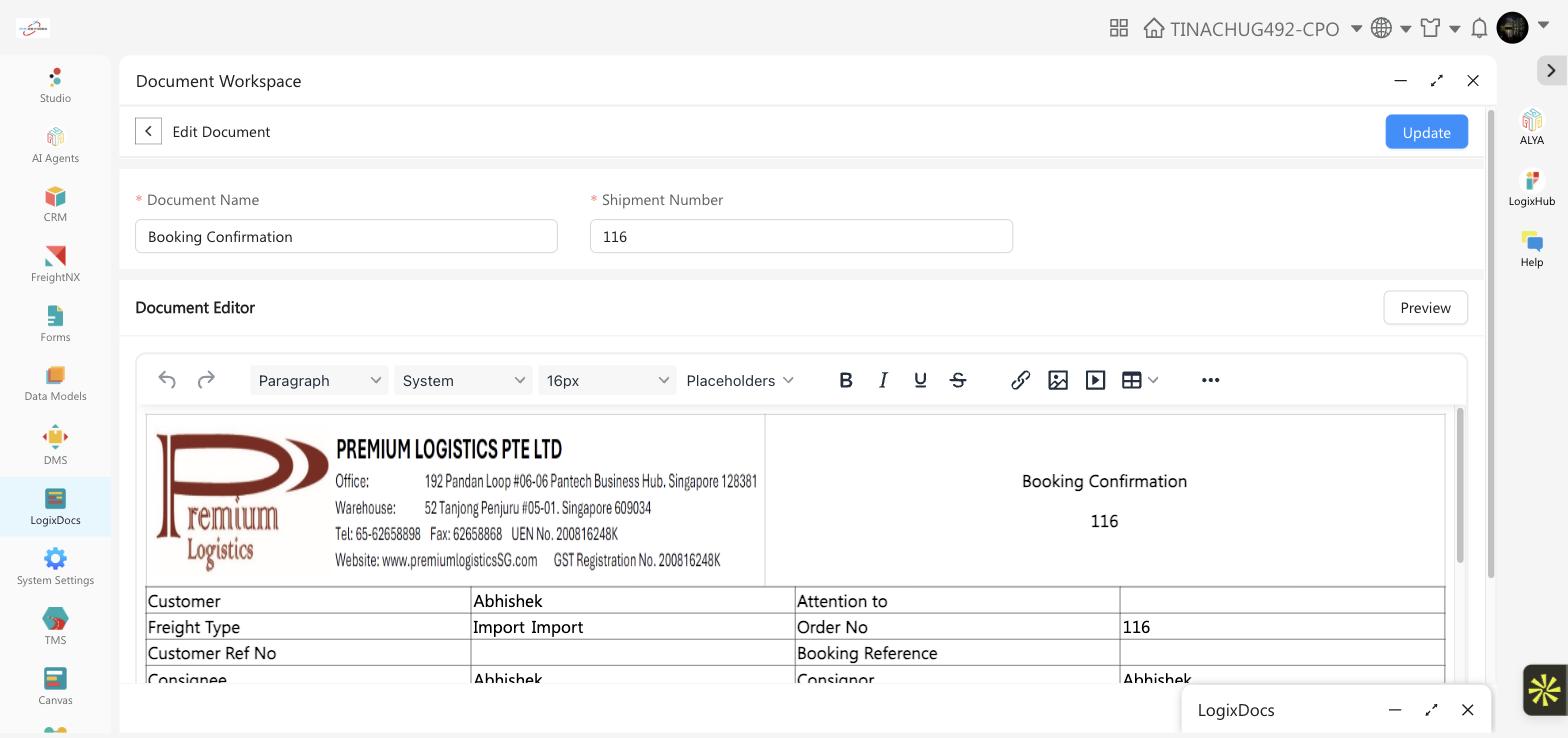Screen dimensions: 1568x738
Task: Expand the Placeholders dropdown
Action: pos(740,380)
